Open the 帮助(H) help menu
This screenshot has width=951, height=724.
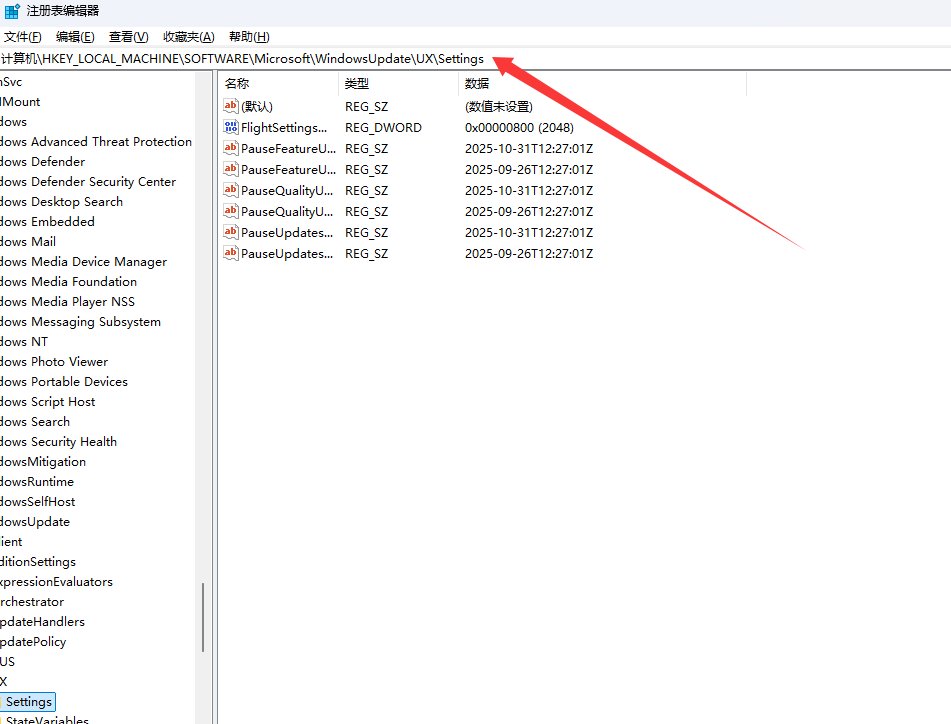pos(248,37)
